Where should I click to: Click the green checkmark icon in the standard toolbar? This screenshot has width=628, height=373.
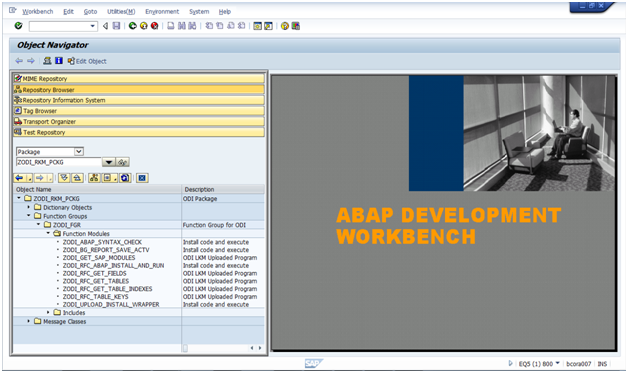[18, 26]
